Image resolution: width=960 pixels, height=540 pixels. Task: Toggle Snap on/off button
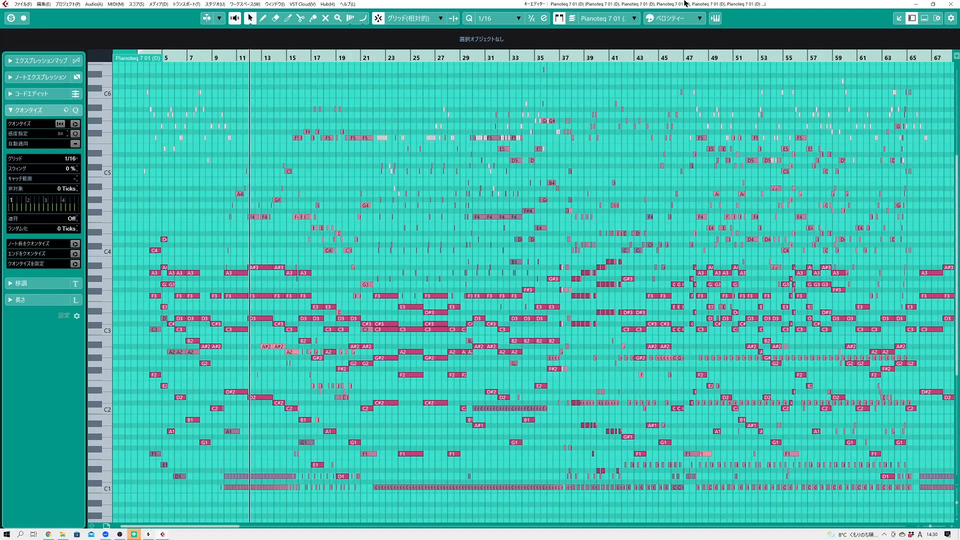pyautogui.click(x=378, y=18)
